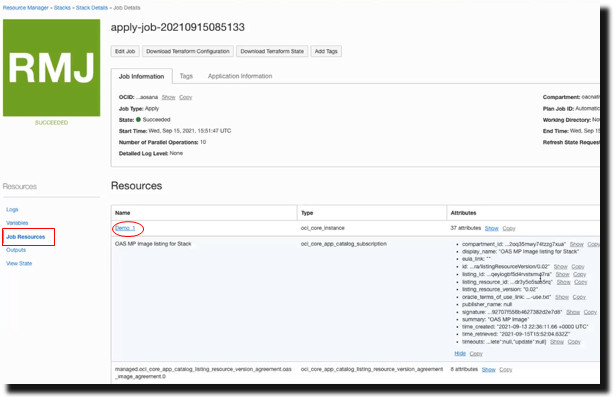This screenshot has width=614, height=397.
Task: Hide attributes of OAS MP Image listing
Action: click(460, 354)
